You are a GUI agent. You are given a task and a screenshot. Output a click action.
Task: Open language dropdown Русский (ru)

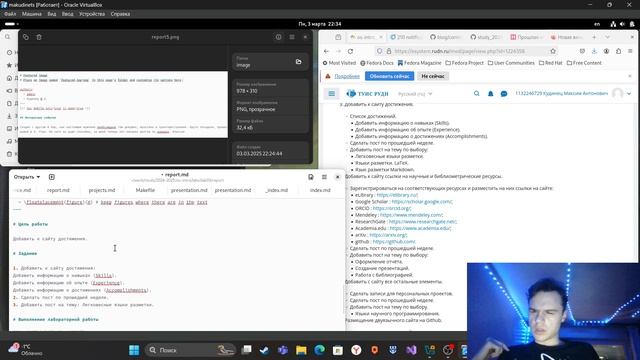tap(415, 94)
